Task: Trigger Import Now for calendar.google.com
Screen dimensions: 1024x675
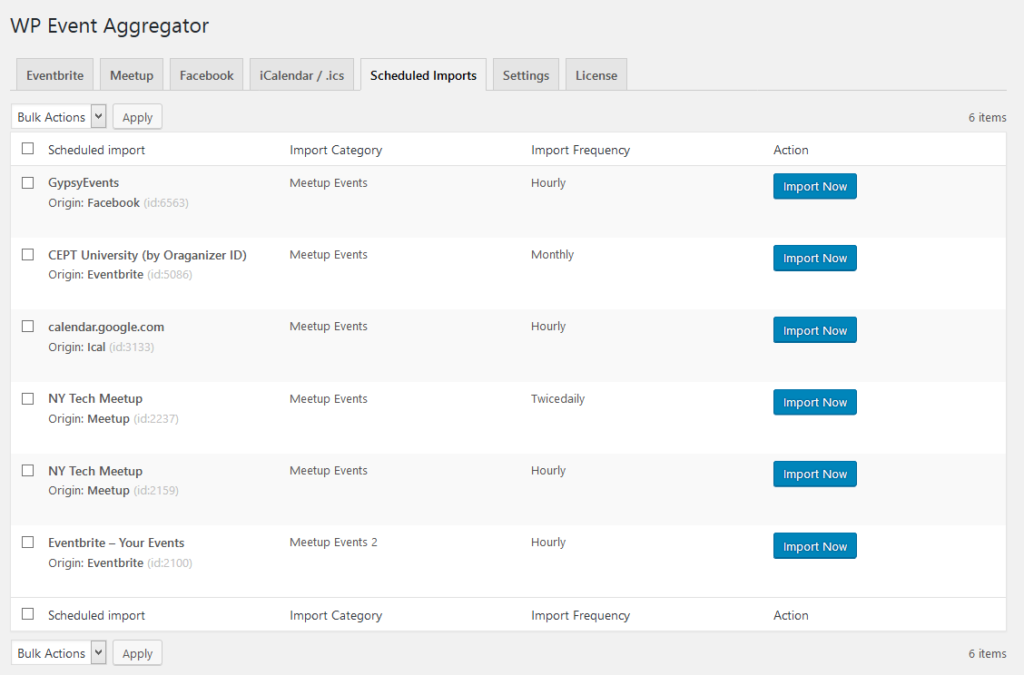Action: [814, 330]
